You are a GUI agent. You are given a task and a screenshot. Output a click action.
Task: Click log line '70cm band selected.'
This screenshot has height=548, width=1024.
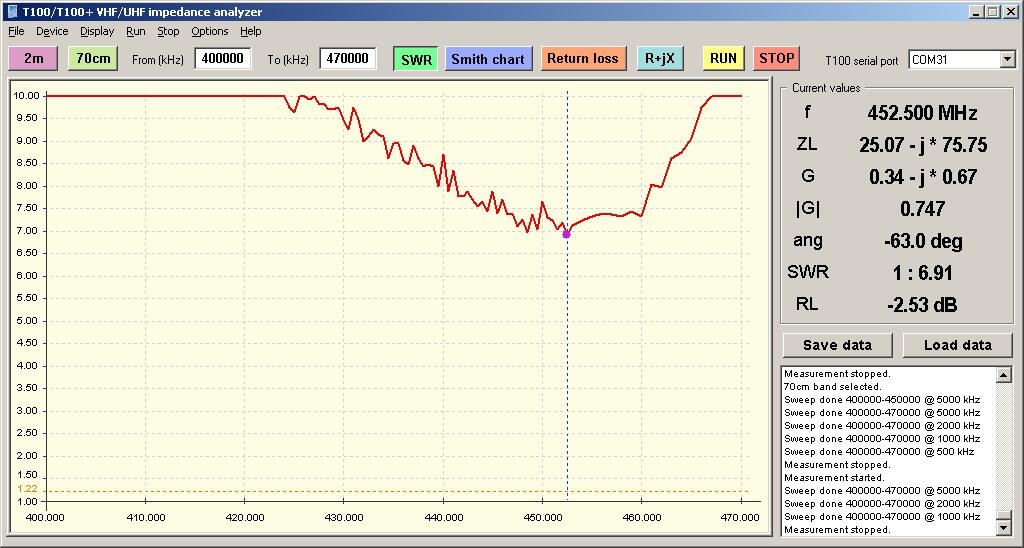pyautogui.click(x=833, y=387)
